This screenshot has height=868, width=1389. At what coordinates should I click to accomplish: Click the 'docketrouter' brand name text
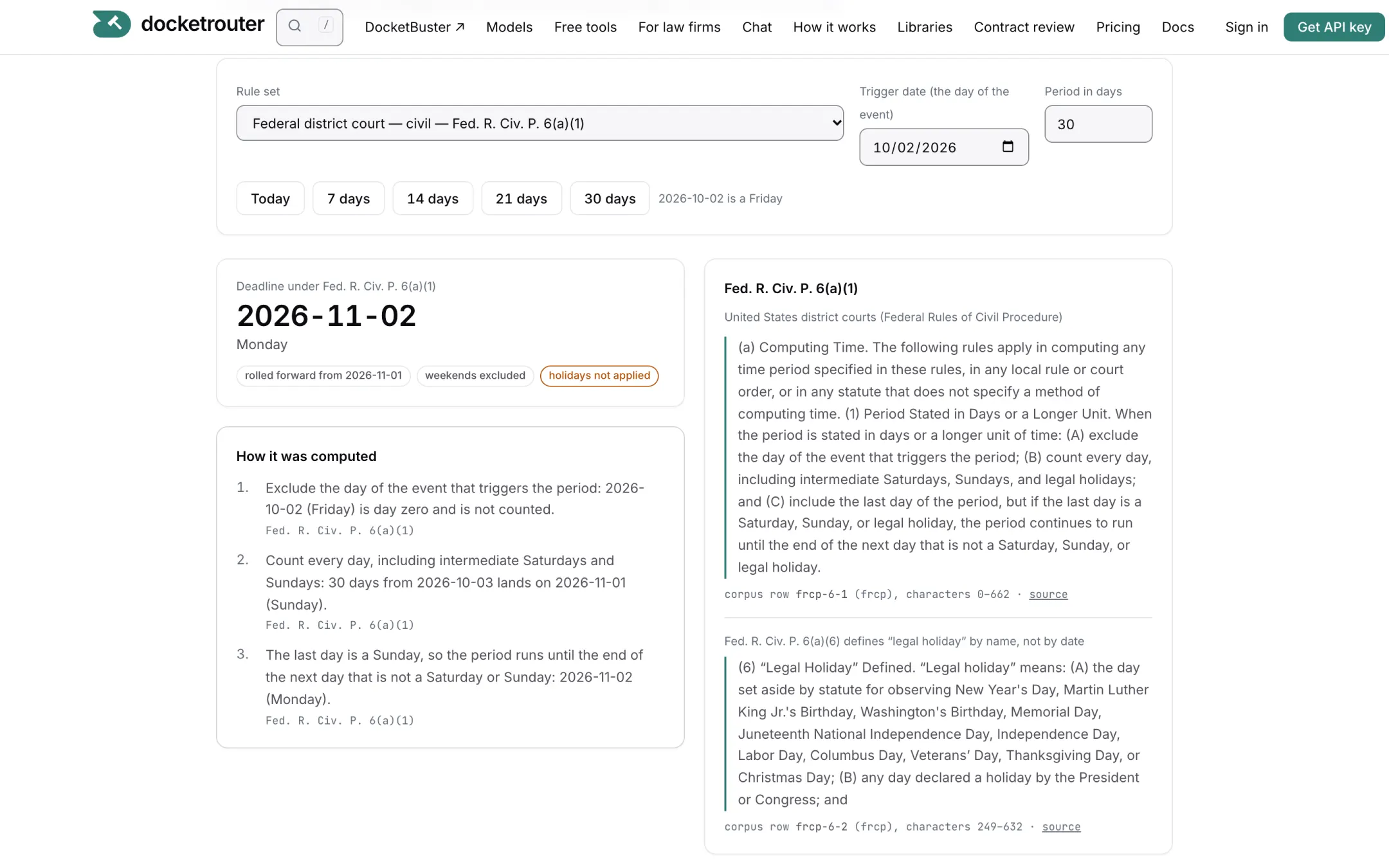203,24
